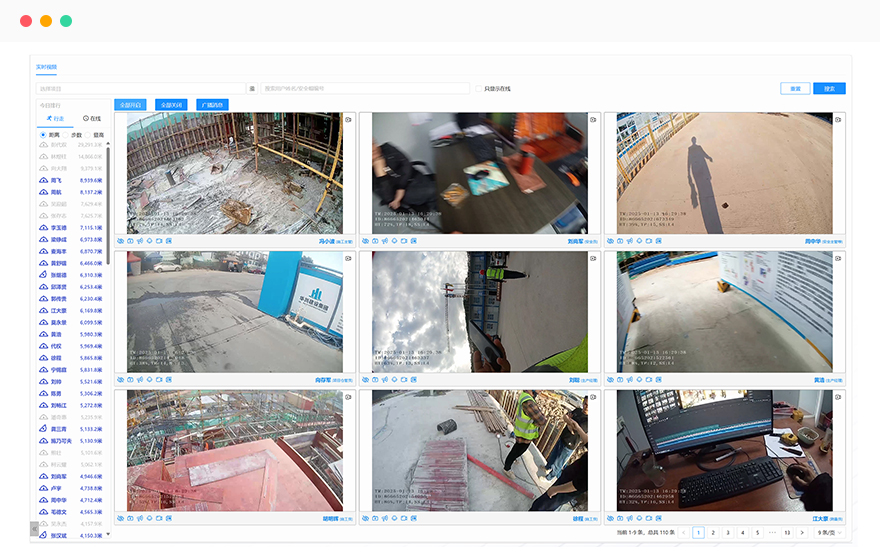Click the snapshot camera icon under 刘尚军 video
Image resolution: width=880 pixels, height=556 pixels.
tap(375, 241)
